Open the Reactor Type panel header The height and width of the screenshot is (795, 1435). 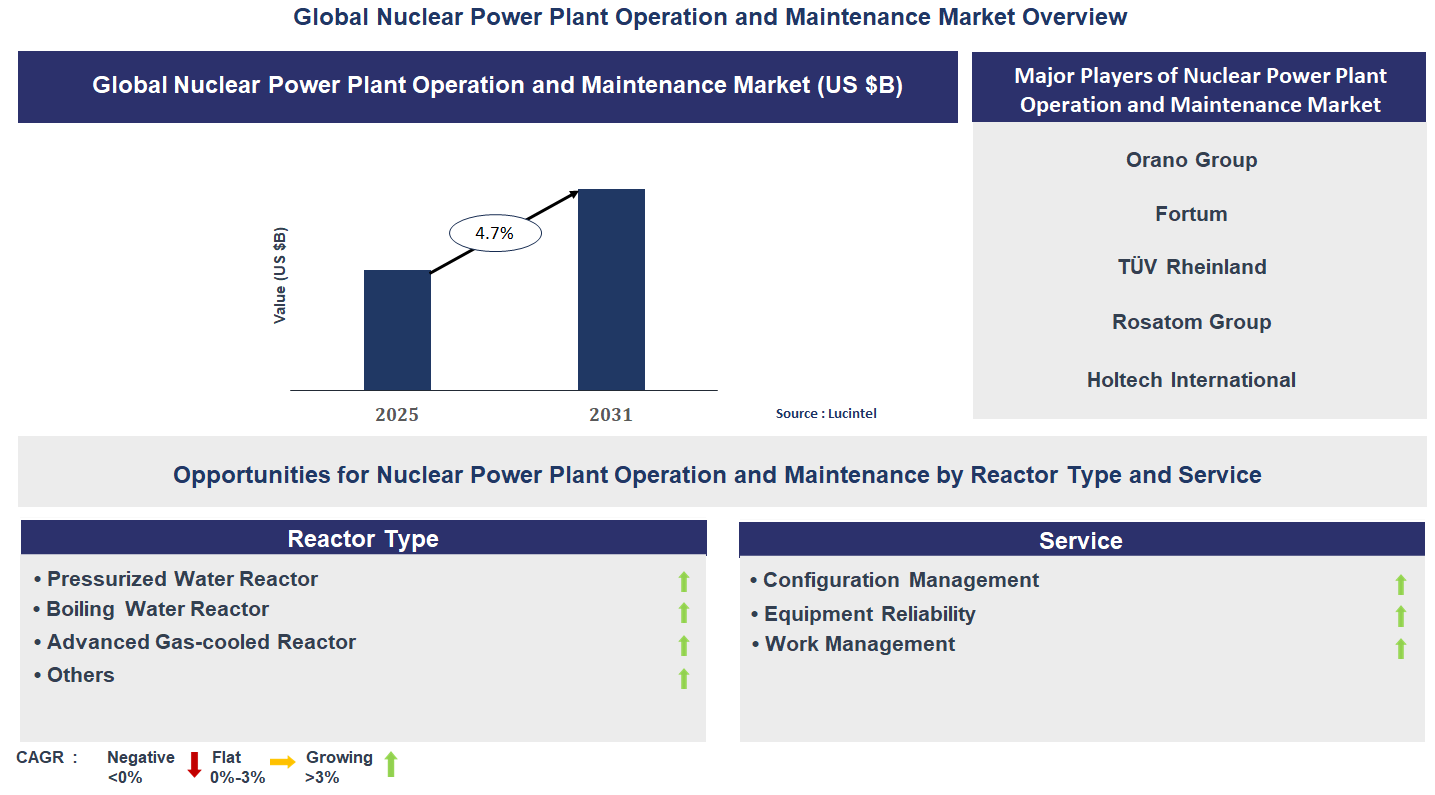pyautogui.click(x=363, y=537)
